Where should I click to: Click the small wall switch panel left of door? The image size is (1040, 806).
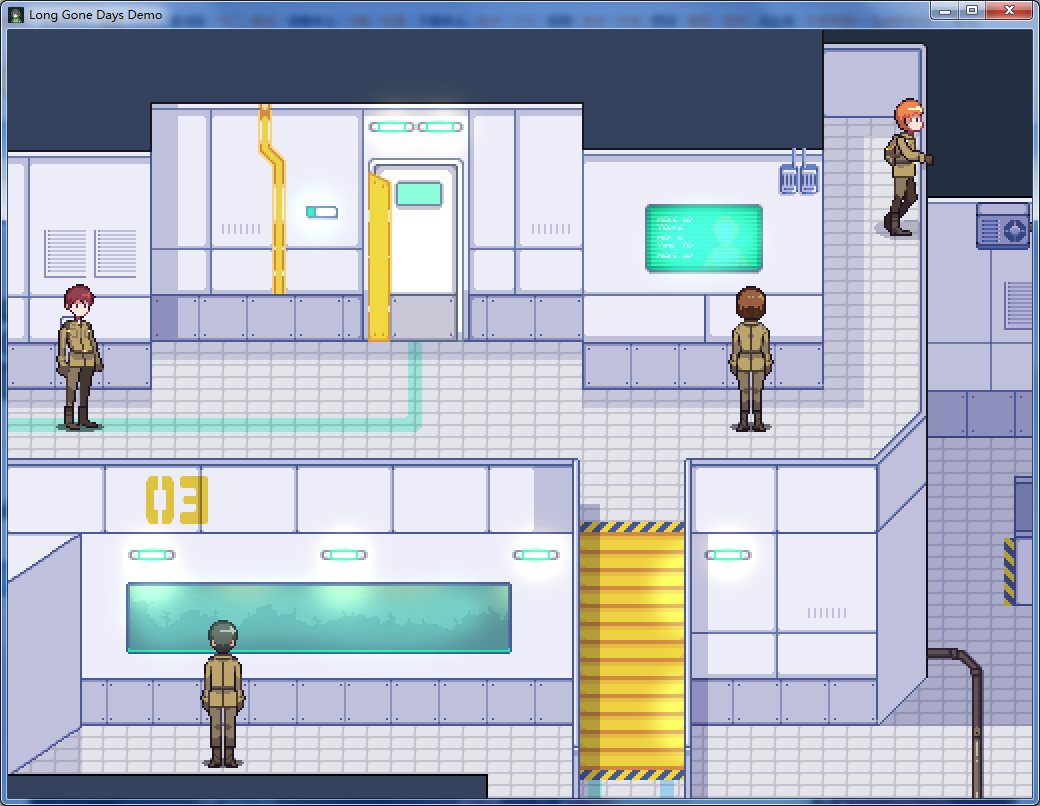click(x=322, y=212)
